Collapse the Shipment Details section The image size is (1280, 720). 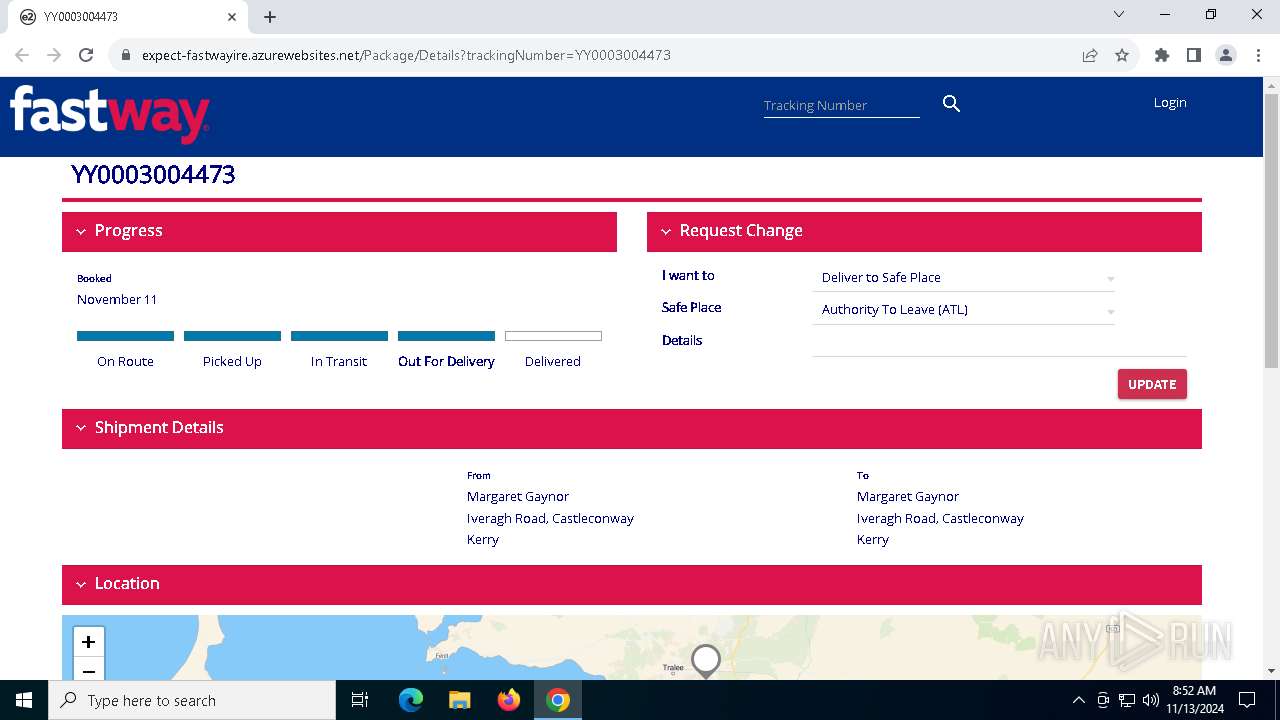pos(82,428)
